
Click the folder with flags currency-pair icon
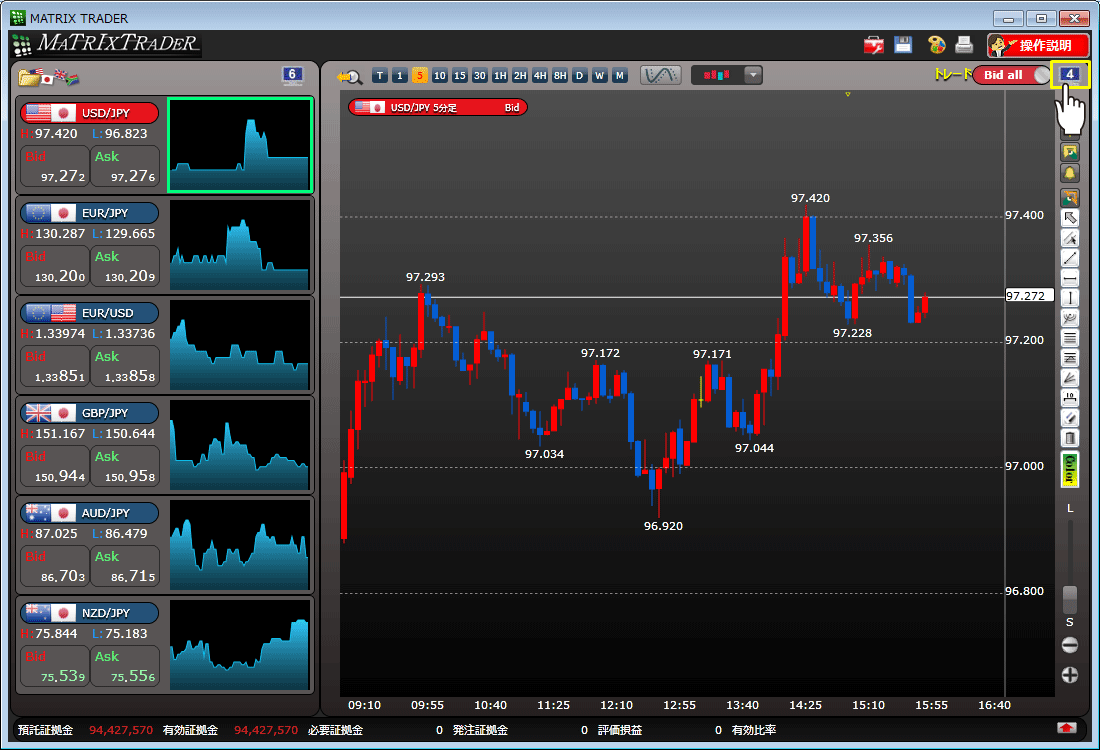(x=48, y=76)
